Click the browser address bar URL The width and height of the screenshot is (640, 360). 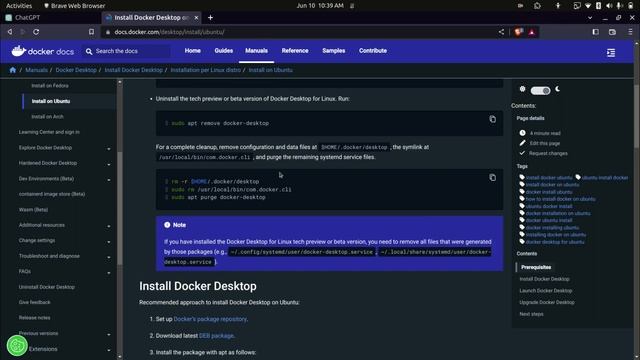pyautogui.click(x=169, y=32)
